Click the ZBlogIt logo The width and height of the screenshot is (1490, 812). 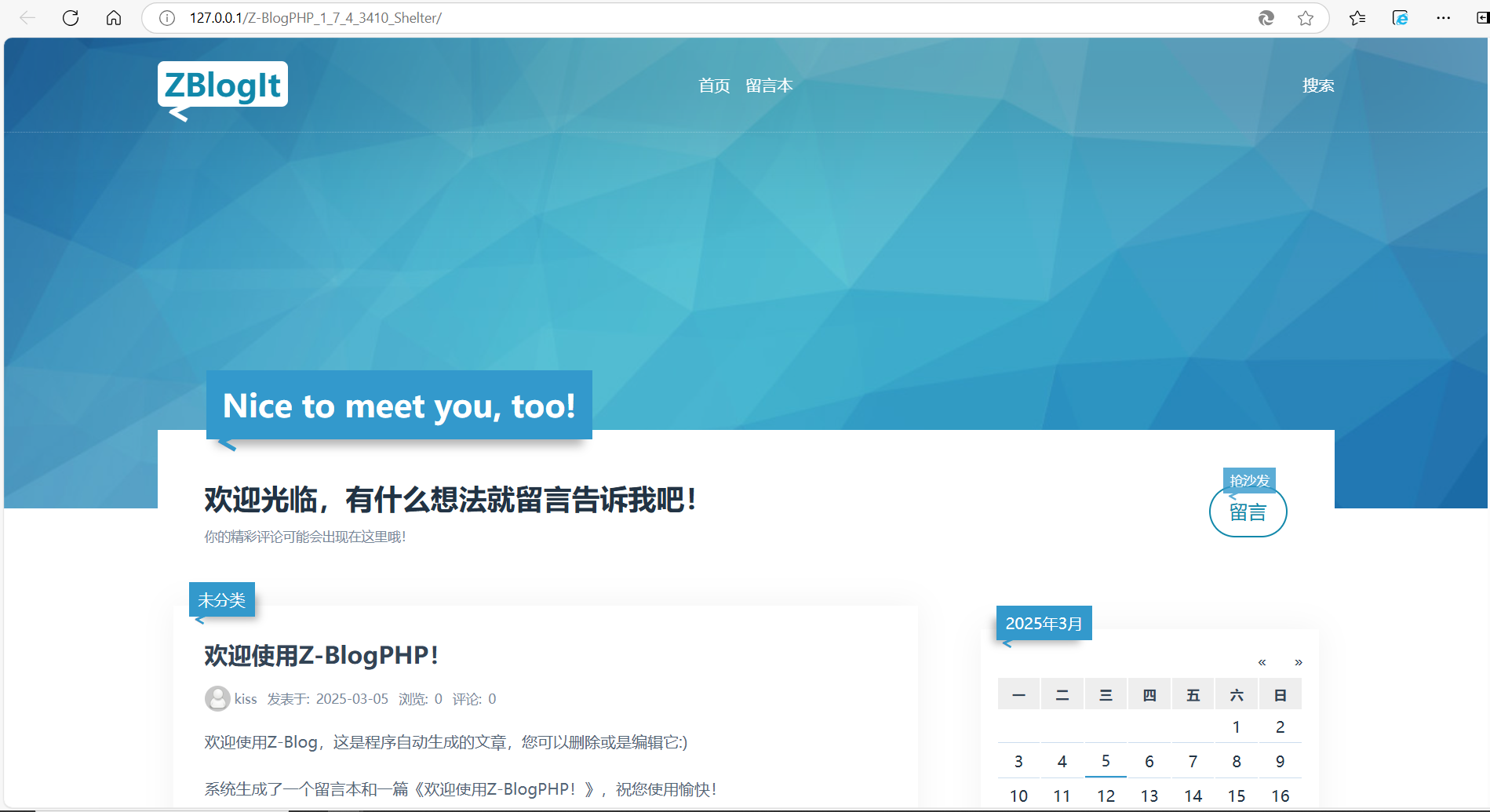(x=223, y=85)
